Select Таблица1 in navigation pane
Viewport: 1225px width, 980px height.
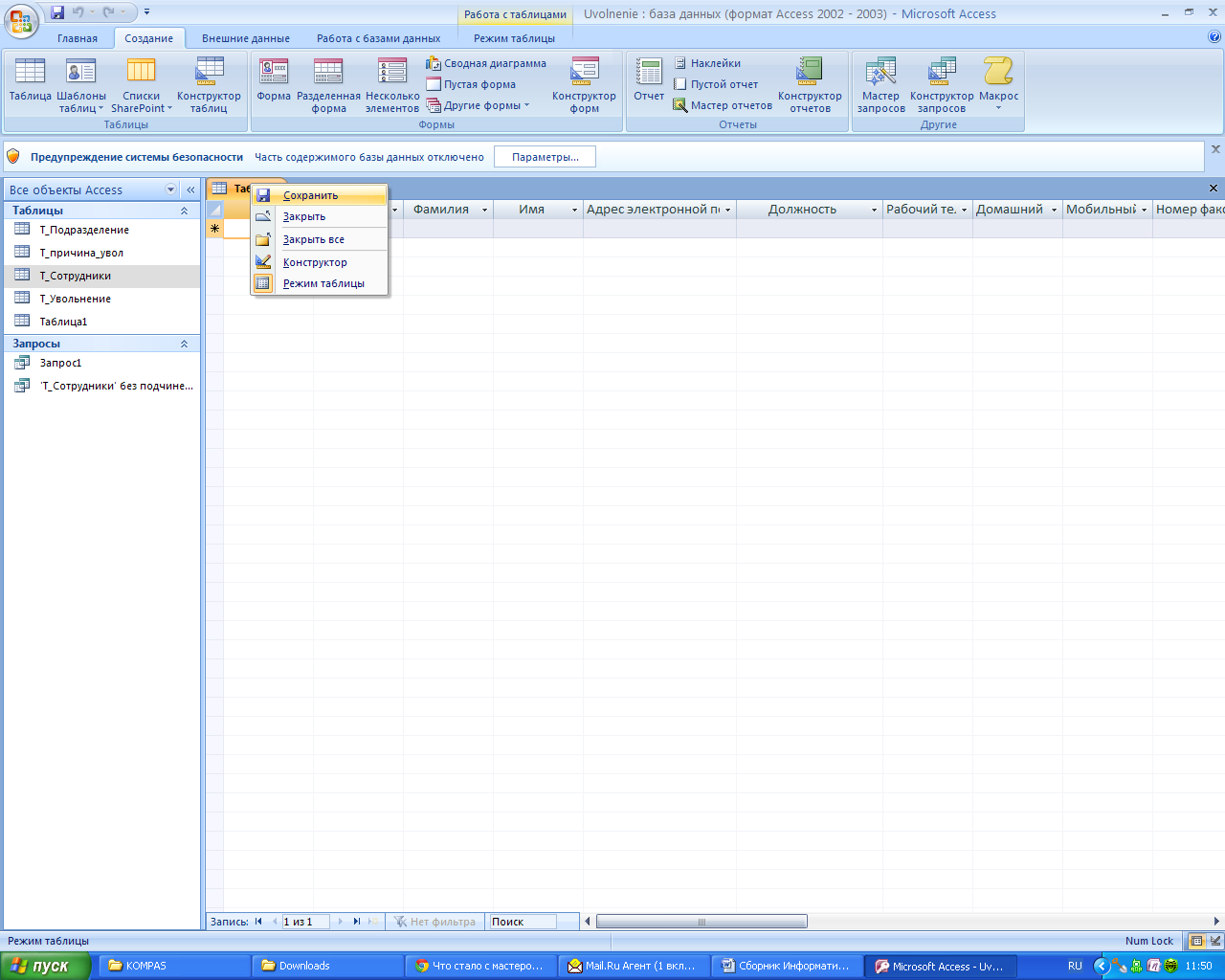(102, 322)
